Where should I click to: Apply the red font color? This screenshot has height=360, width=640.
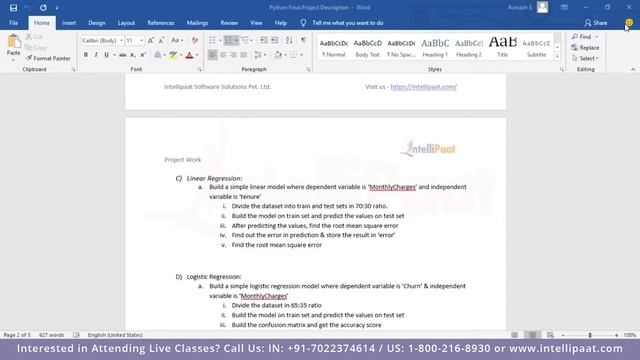[x=189, y=55]
